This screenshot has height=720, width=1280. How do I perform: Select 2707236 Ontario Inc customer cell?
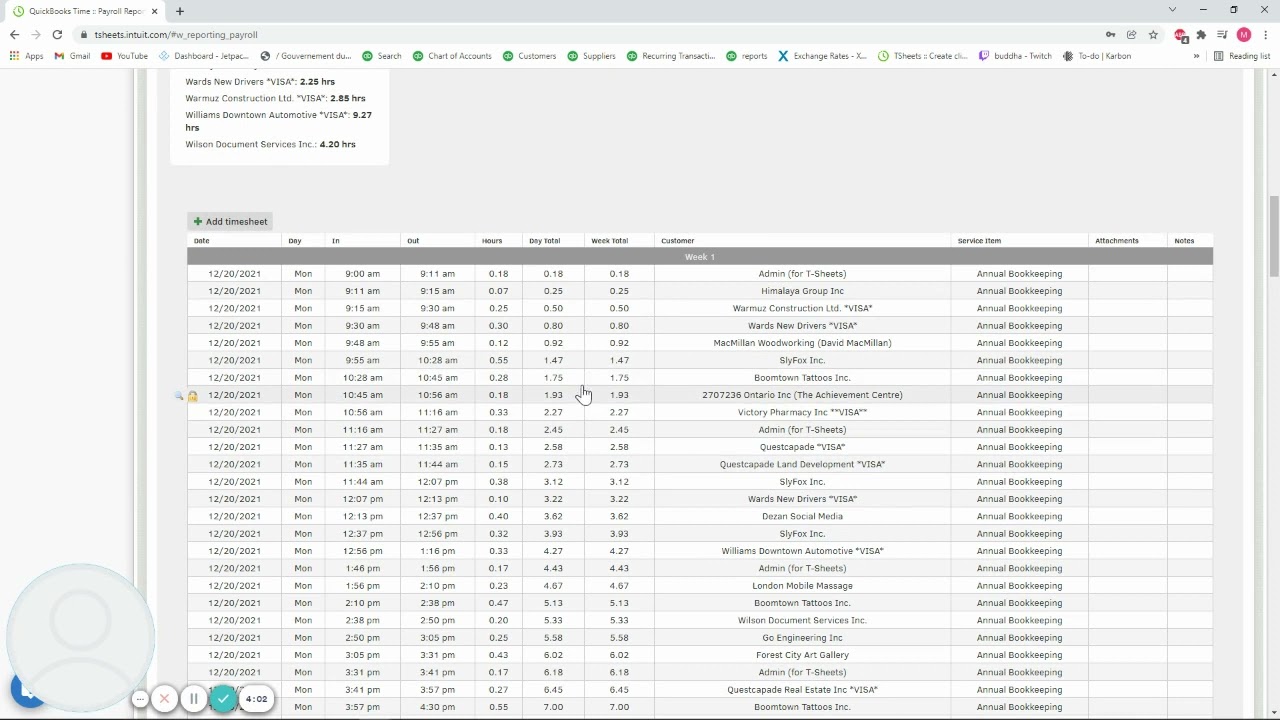click(x=802, y=395)
